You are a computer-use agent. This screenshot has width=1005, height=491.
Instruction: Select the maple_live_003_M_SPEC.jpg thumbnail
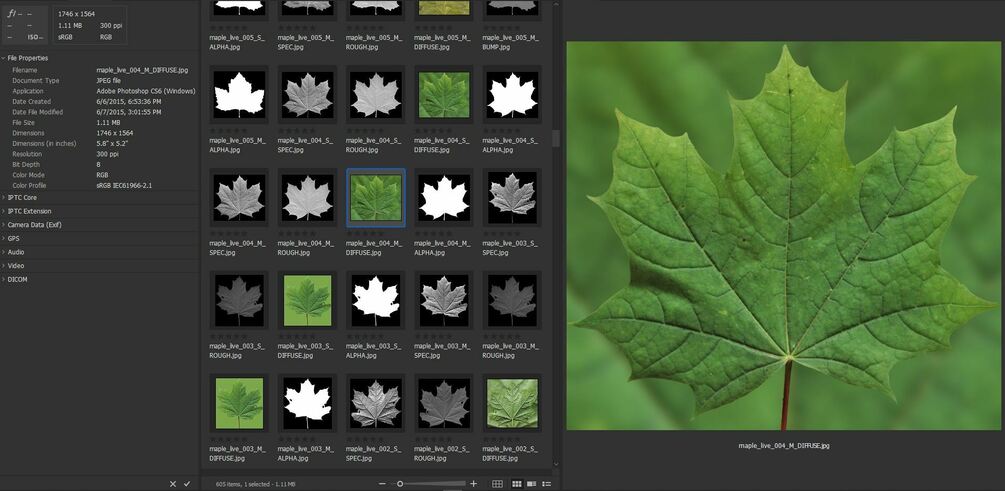(x=444, y=301)
